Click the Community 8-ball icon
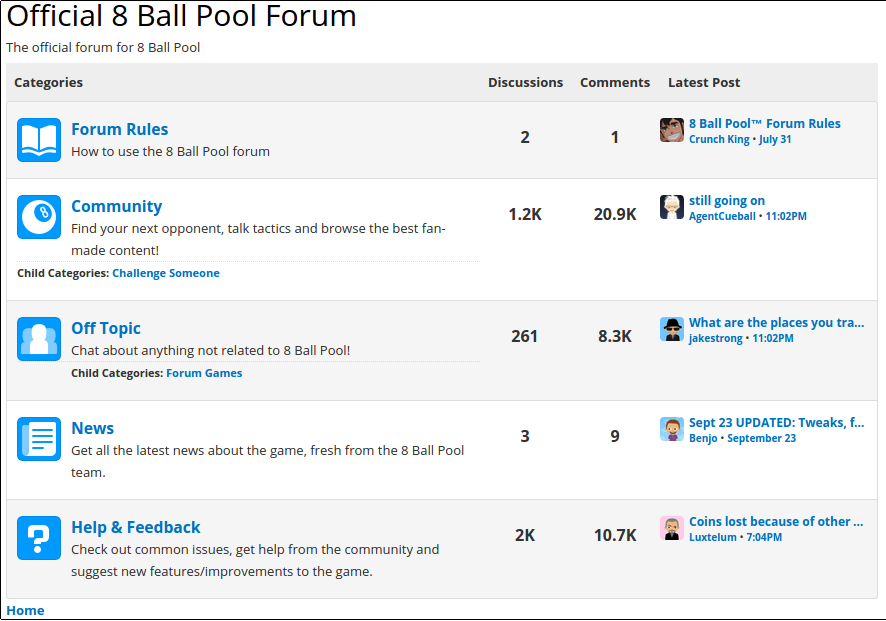 [39, 217]
